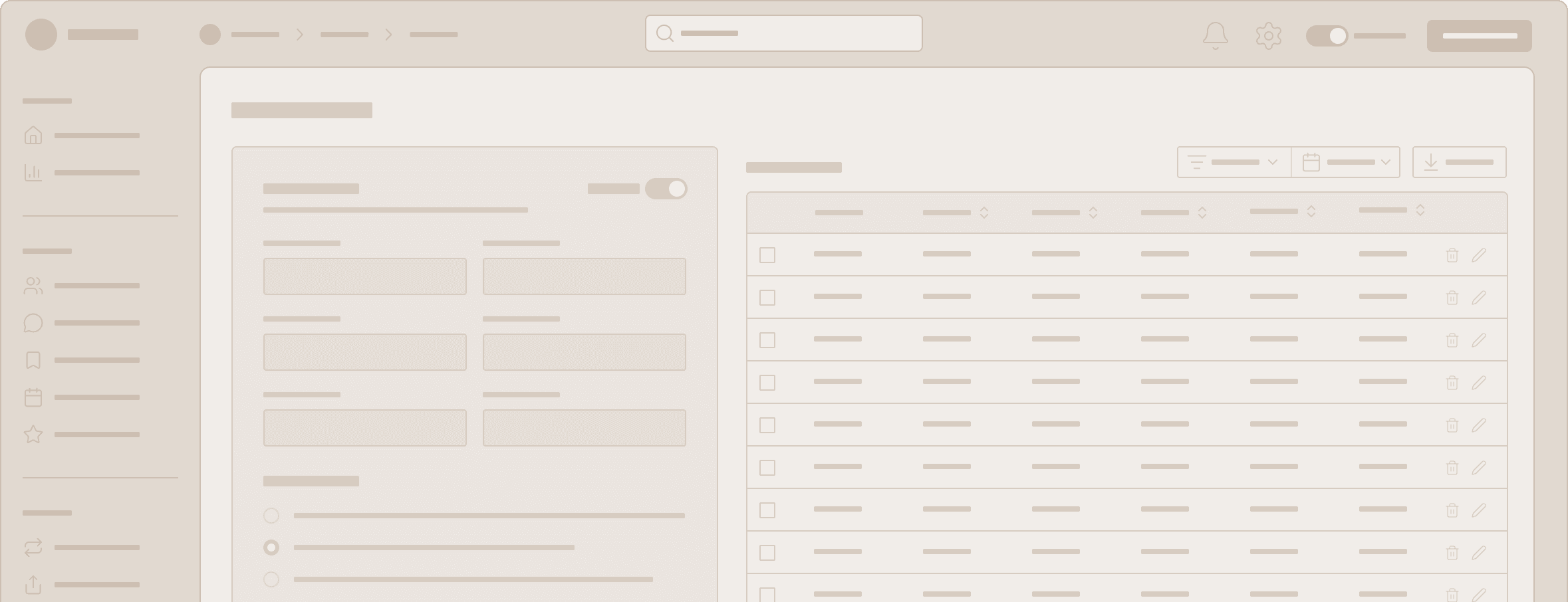The width and height of the screenshot is (1568, 602).
Task: Delete the second table row via trash icon
Action: pyautogui.click(x=1452, y=298)
